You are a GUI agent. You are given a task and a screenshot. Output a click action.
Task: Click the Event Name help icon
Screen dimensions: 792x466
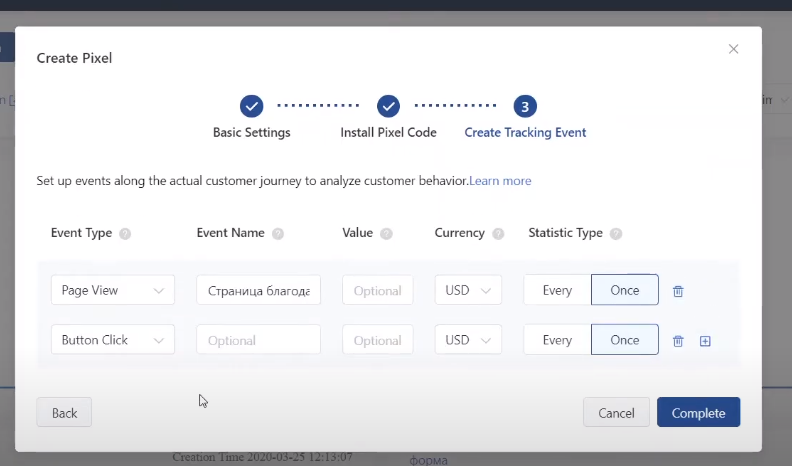(x=278, y=234)
